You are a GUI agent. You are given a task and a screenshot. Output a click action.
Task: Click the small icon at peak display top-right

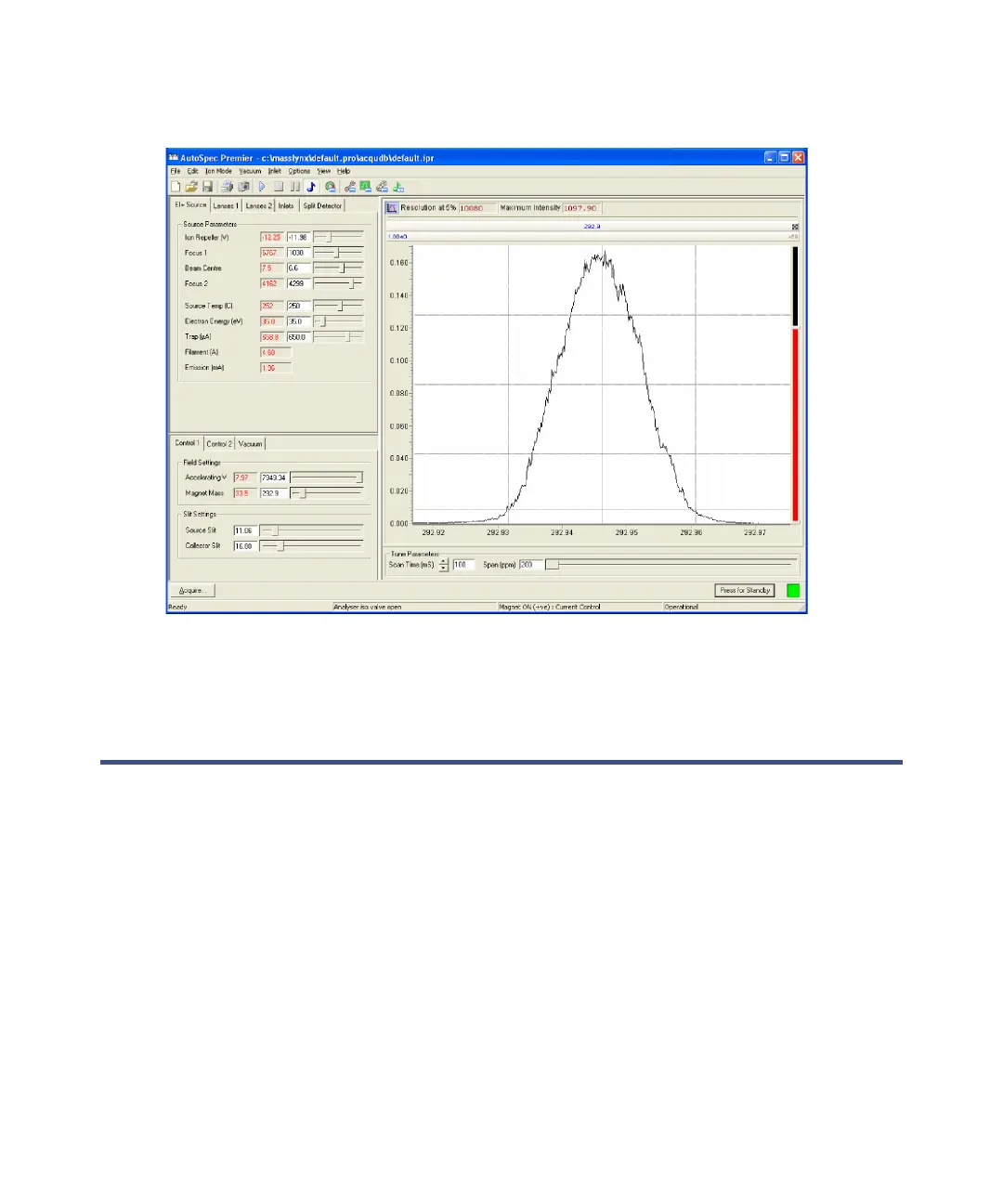[x=795, y=227]
